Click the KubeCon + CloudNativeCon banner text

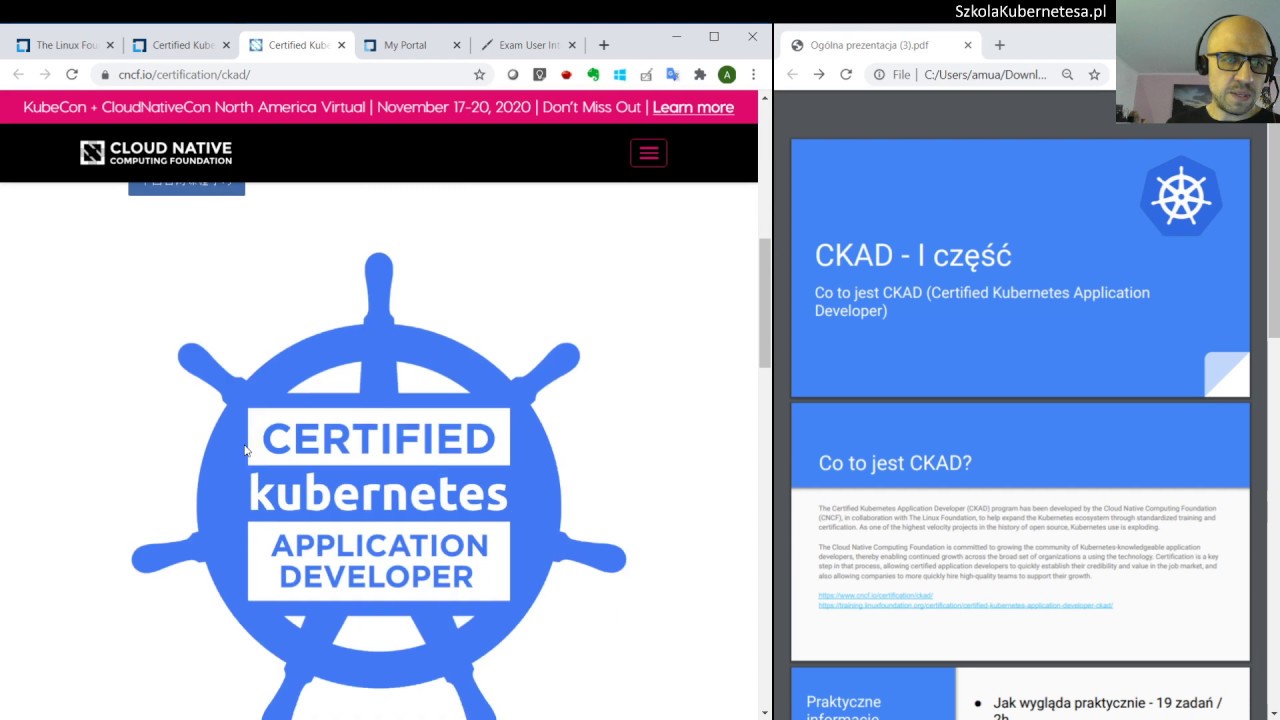[195, 107]
